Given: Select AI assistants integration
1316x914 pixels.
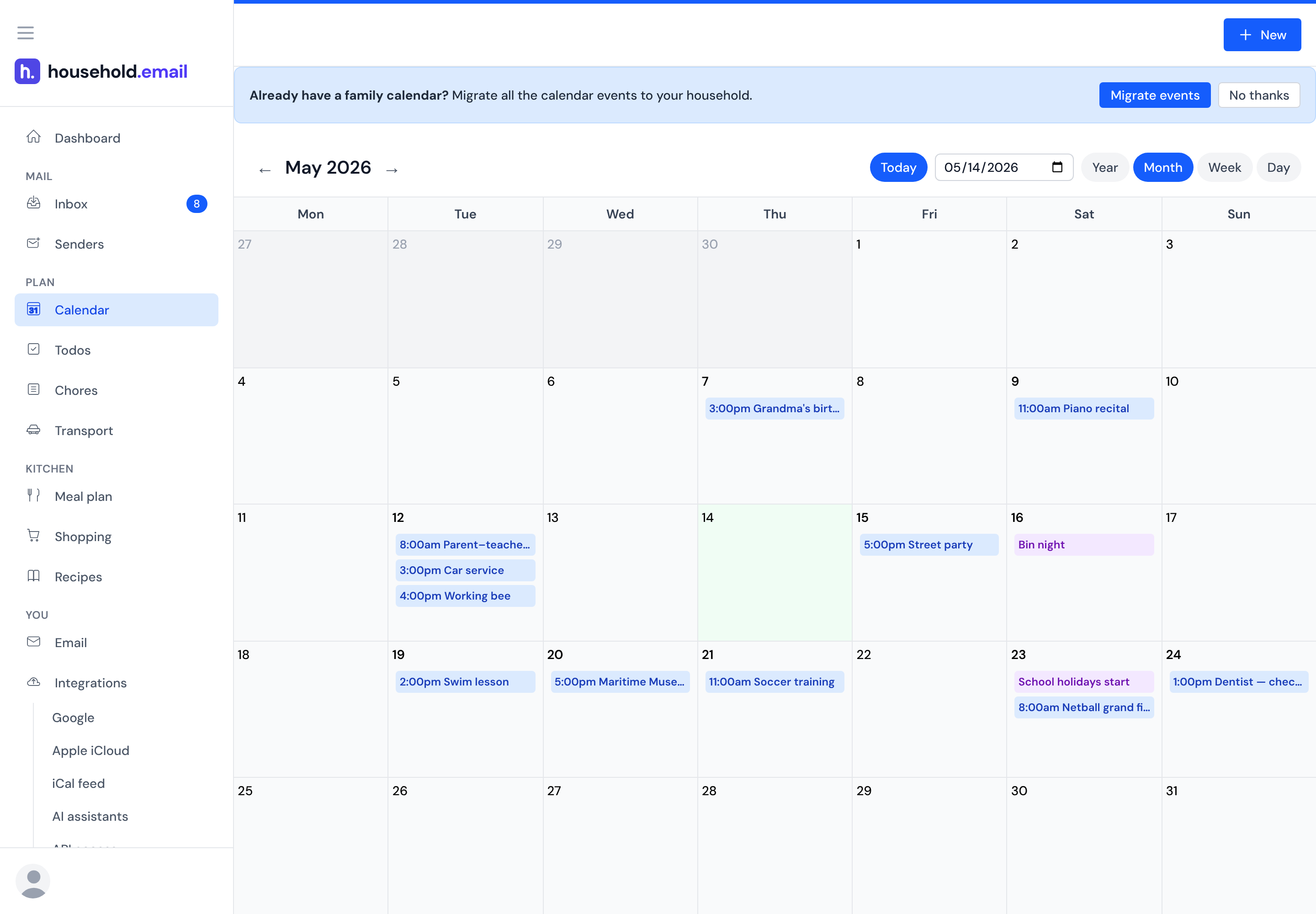Looking at the screenshot, I should pos(90,816).
